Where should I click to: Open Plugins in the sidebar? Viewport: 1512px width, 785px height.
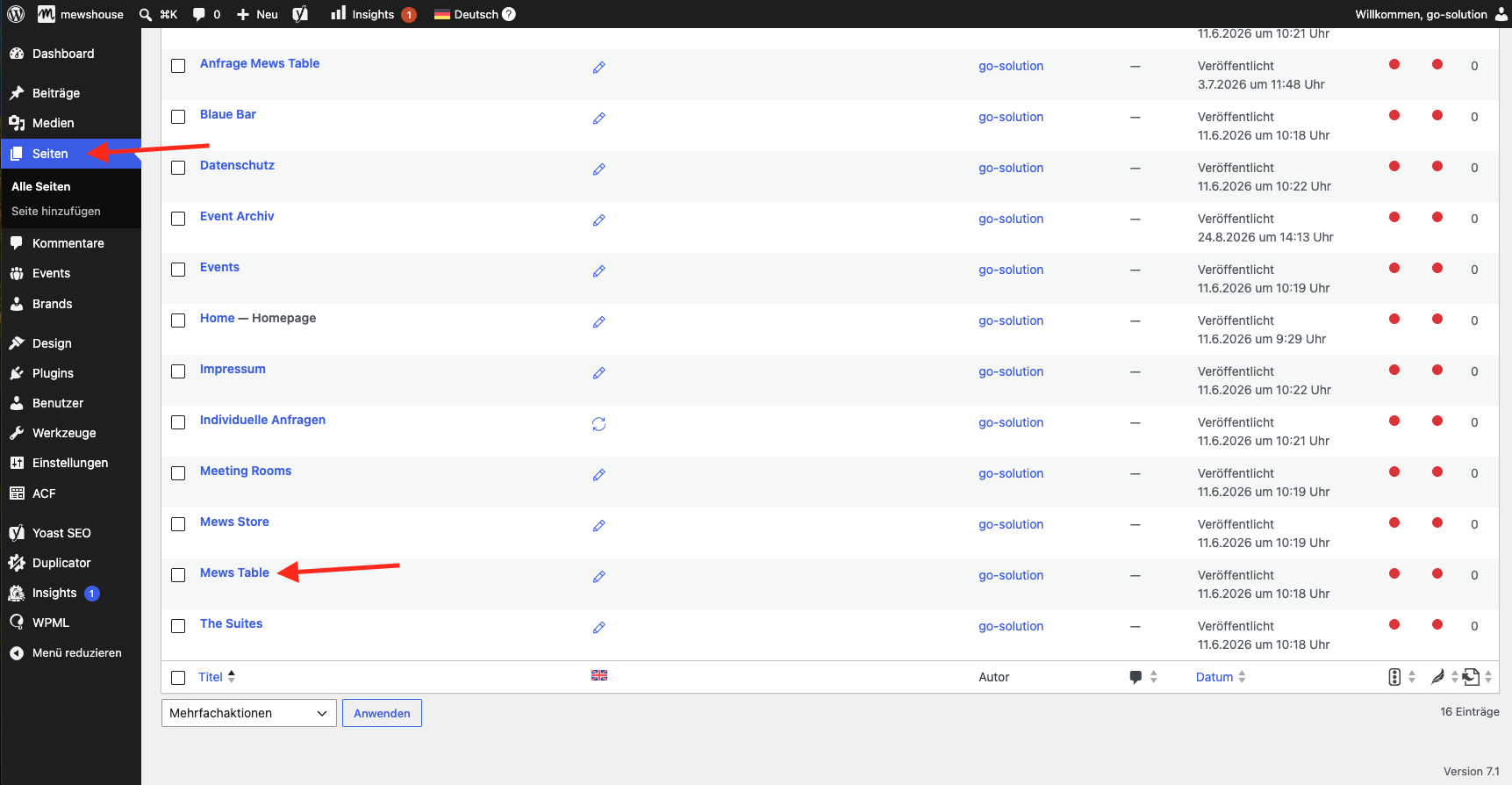70,373
